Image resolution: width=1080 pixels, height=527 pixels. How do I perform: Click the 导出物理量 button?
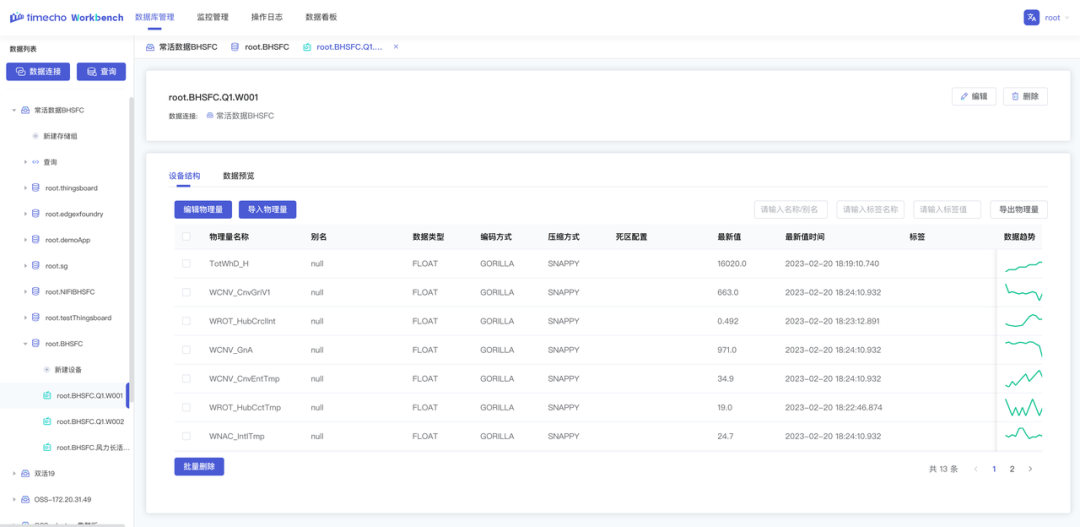[x=1019, y=209]
